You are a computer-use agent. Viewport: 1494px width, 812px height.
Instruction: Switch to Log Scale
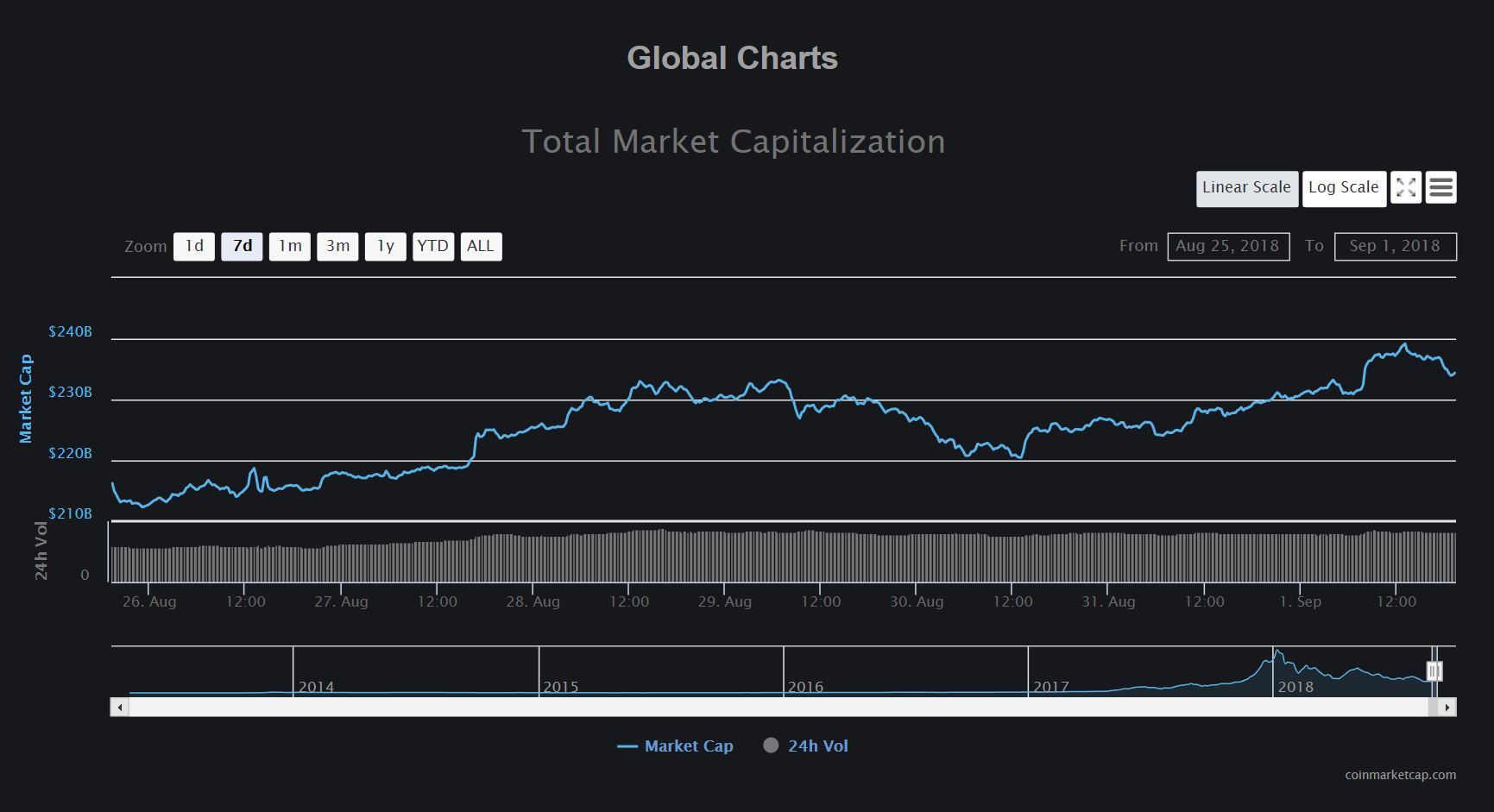point(1343,188)
